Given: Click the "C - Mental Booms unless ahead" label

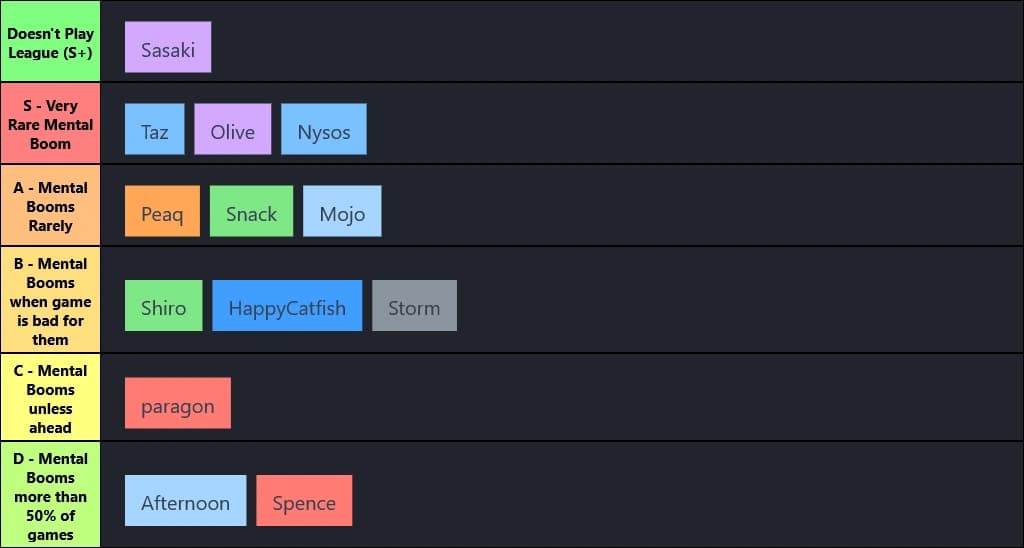Looking at the screenshot, I should 50,398.
